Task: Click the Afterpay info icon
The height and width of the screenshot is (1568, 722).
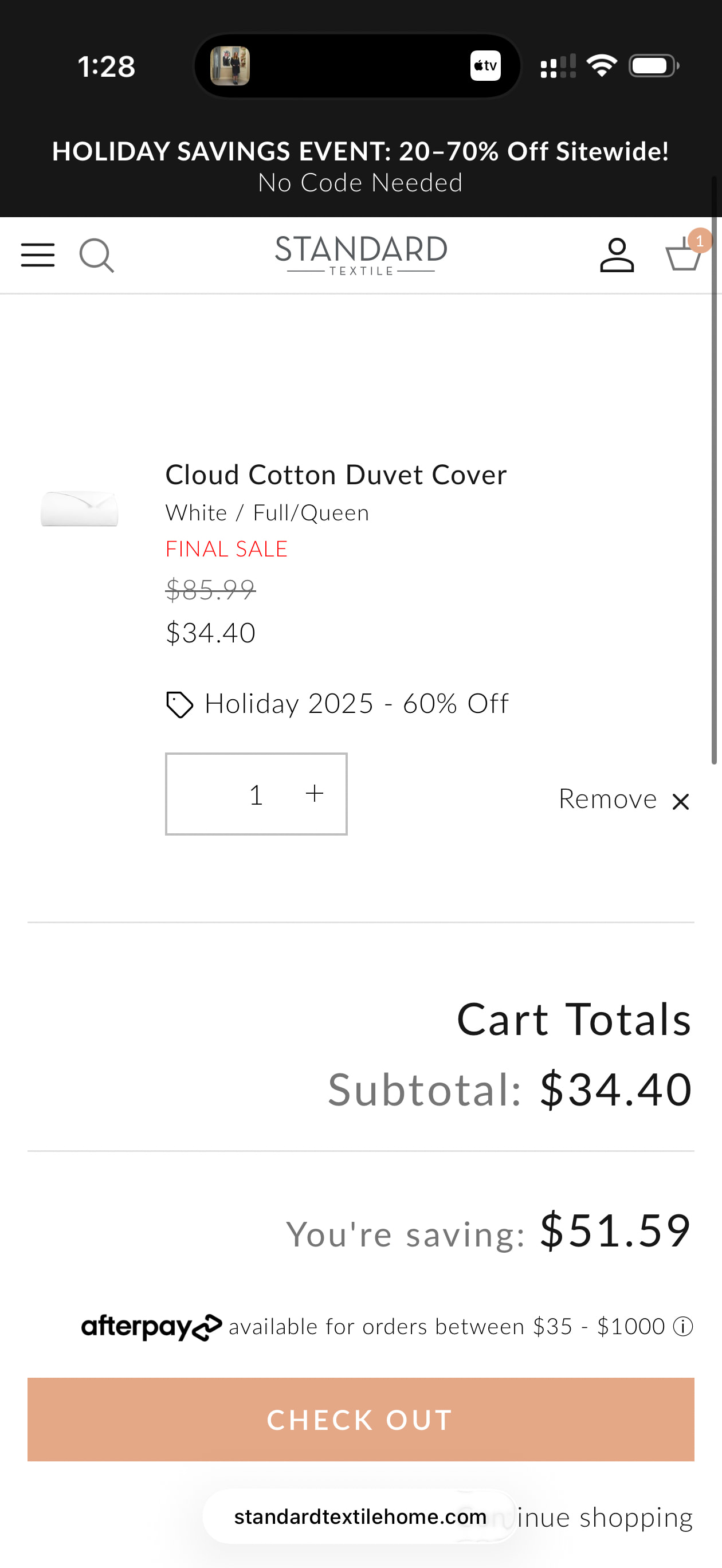Action: click(683, 1326)
